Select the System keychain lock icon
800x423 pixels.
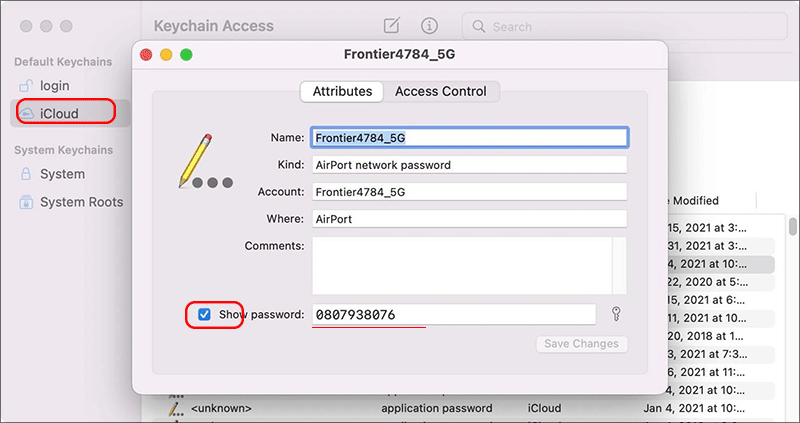coord(26,174)
